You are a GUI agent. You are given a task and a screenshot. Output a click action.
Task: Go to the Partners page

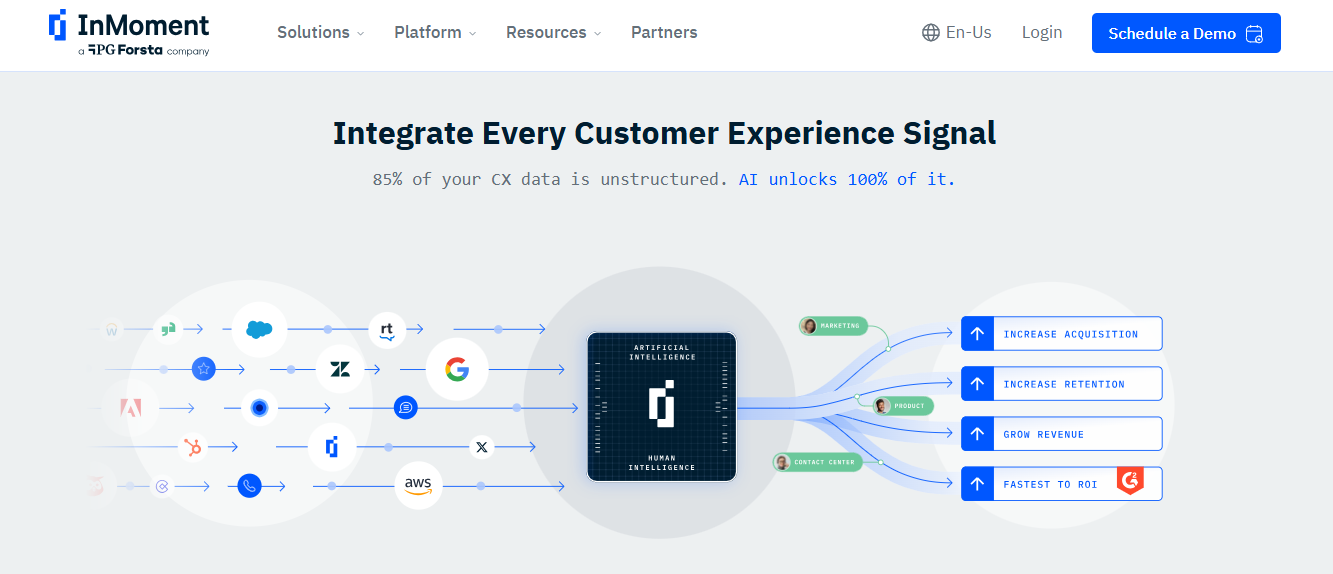(664, 32)
